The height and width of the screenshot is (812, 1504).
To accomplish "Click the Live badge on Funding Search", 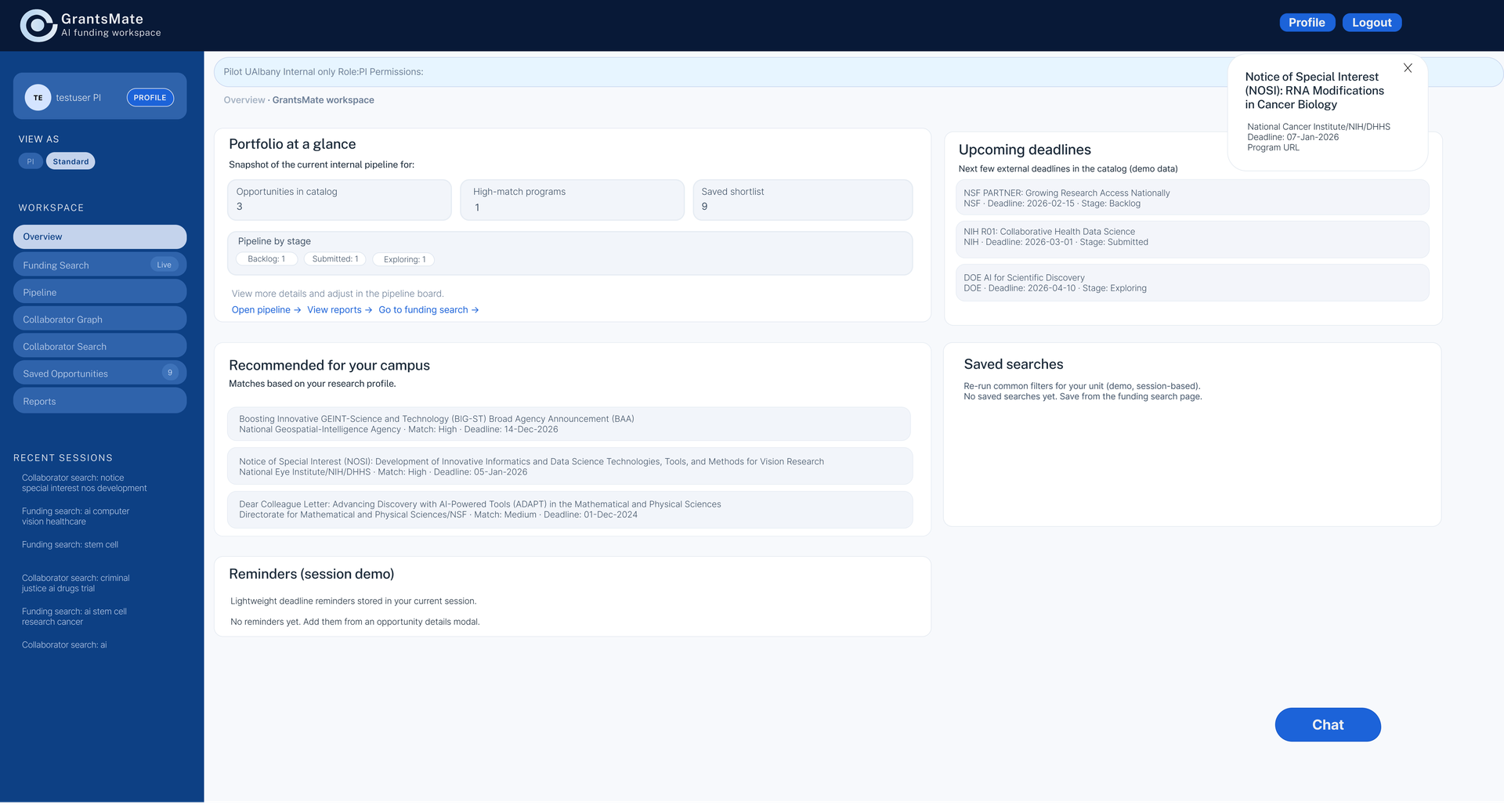I will point(164,265).
